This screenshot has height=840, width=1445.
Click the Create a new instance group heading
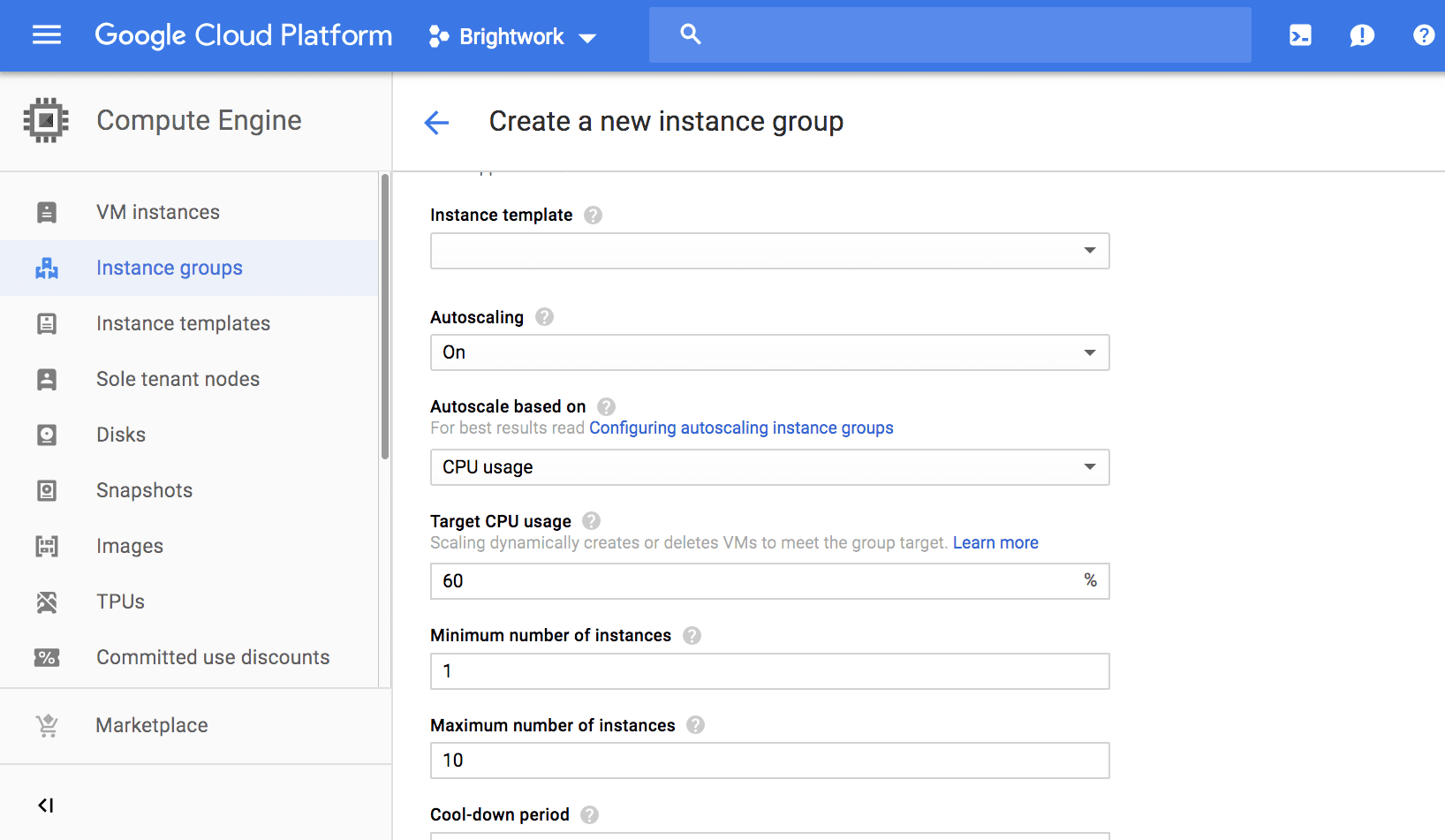(666, 121)
